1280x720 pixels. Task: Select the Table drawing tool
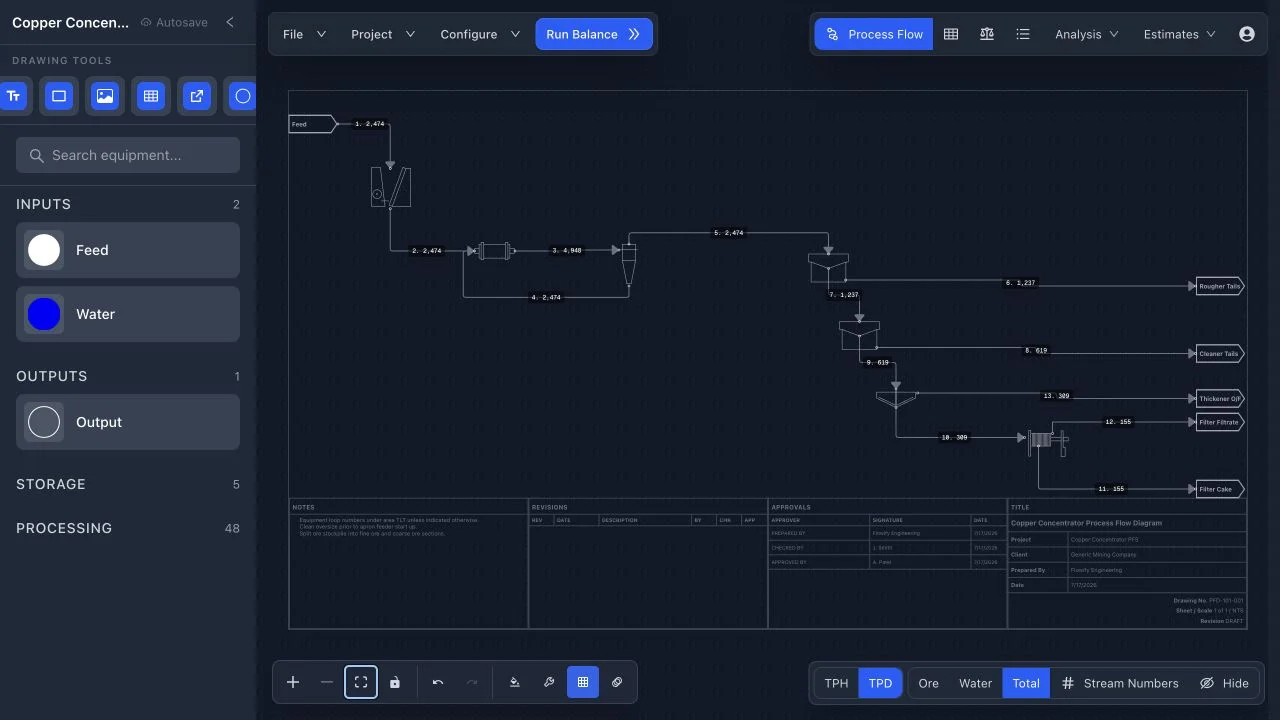point(151,97)
